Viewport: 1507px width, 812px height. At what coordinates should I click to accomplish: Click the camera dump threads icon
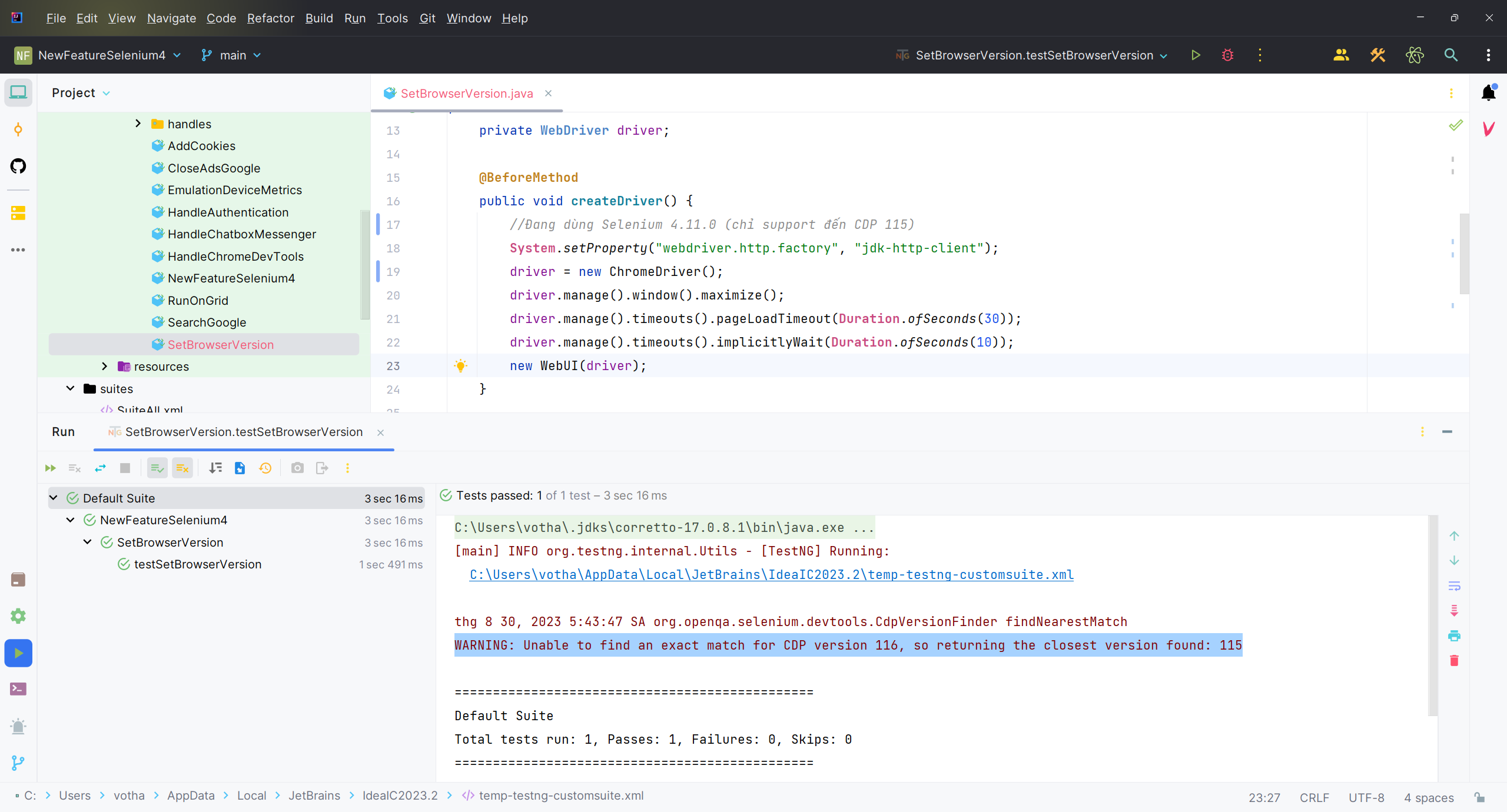297,468
